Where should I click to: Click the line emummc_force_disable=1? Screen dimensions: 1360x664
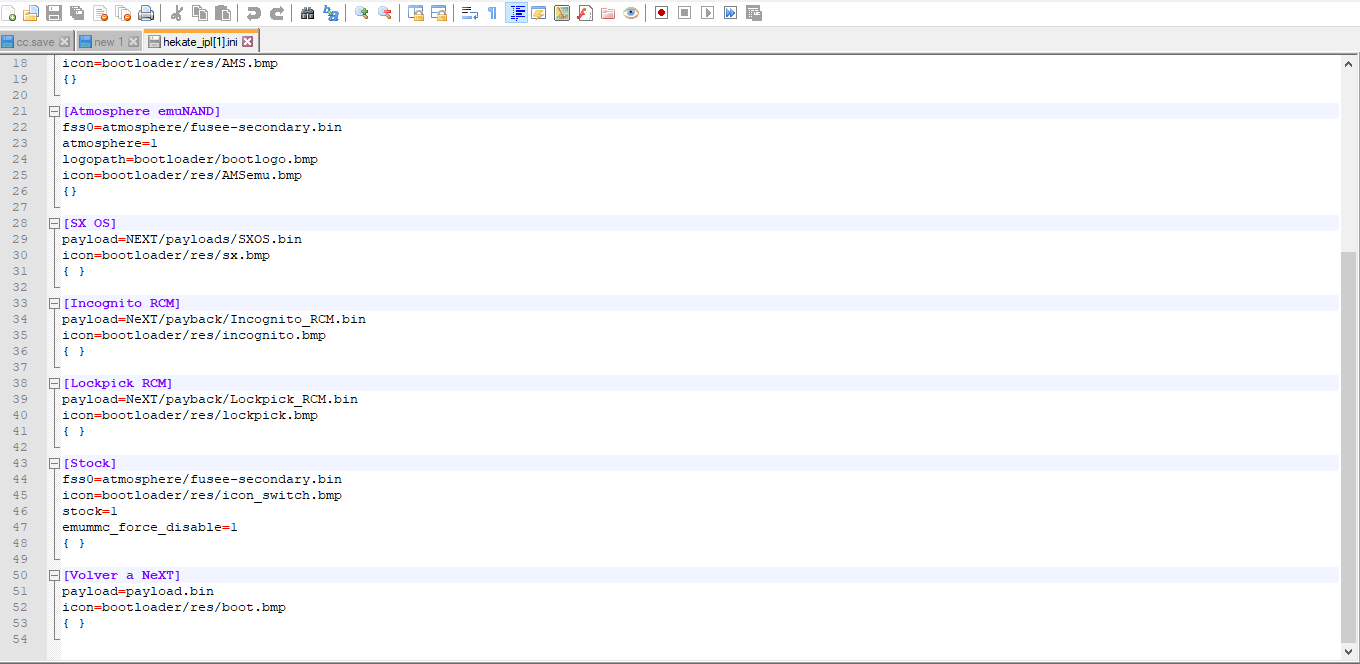(150, 528)
